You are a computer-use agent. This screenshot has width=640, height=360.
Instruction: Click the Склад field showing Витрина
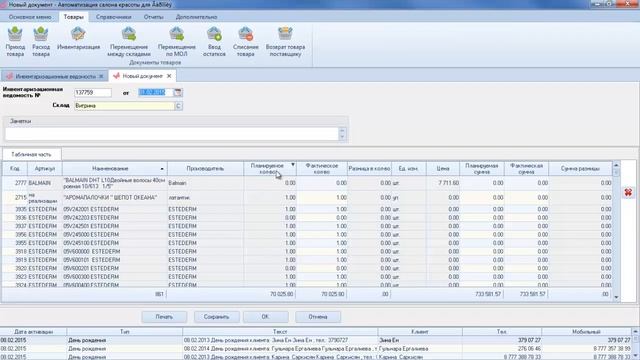coord(124,106)
